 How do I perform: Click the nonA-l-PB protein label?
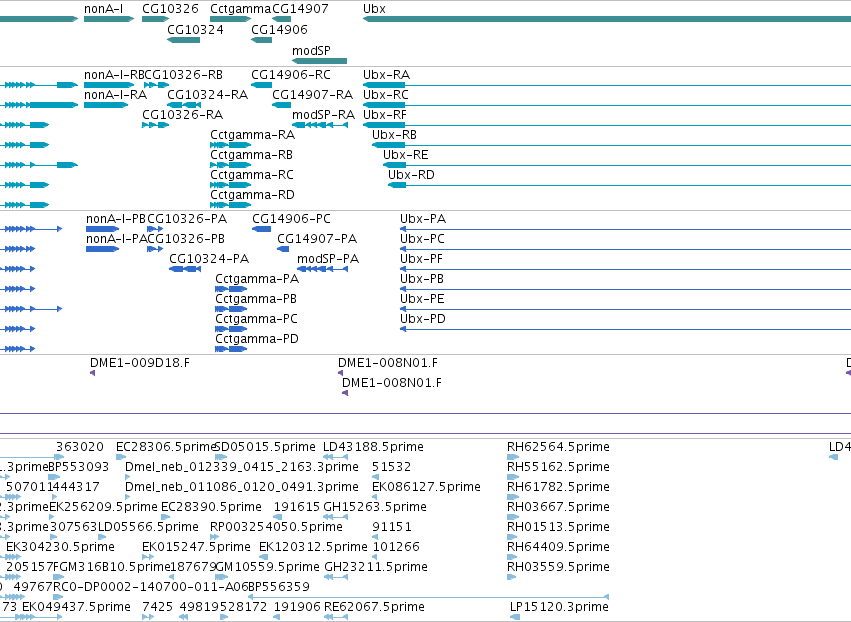(116, 219)
